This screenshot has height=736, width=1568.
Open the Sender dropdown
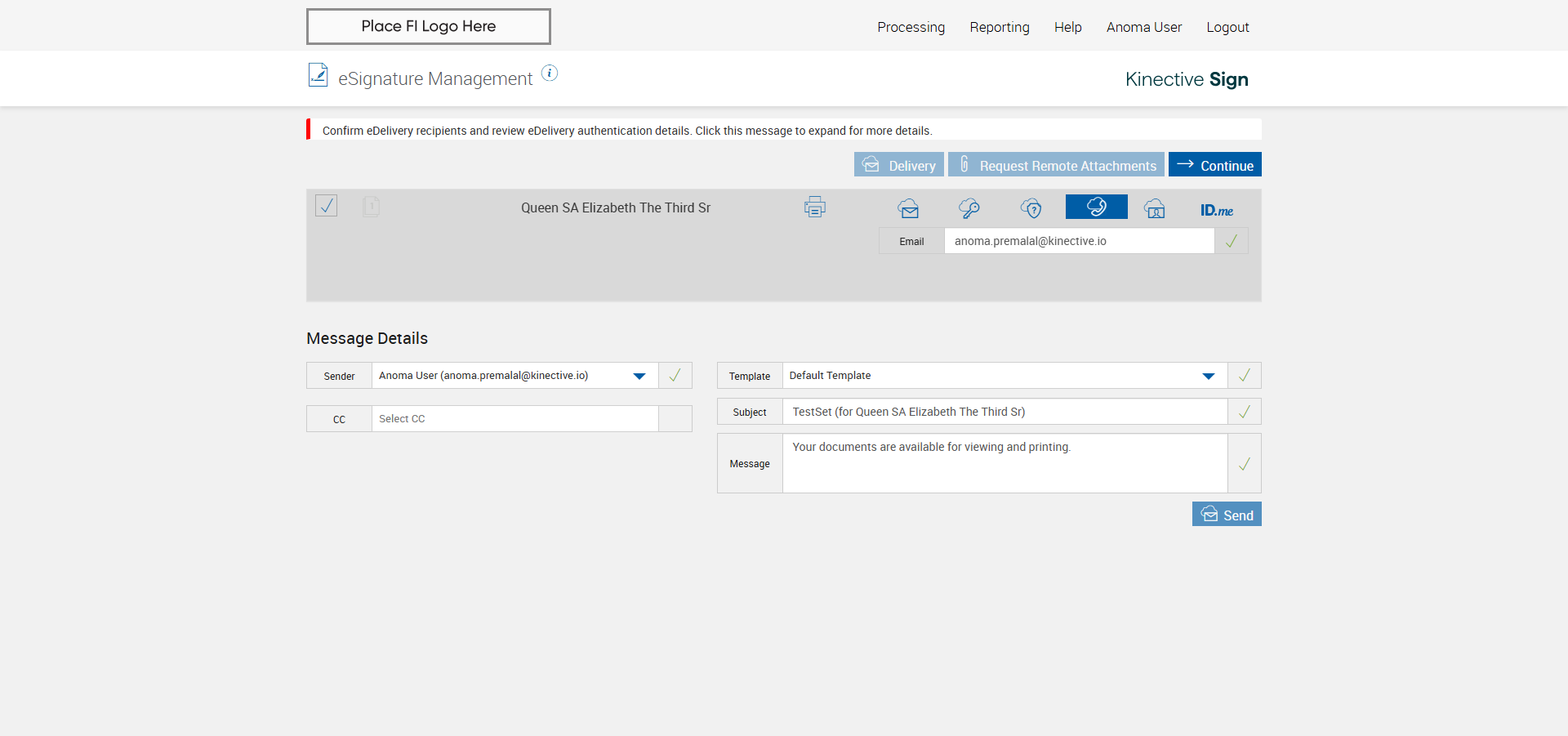639,376
